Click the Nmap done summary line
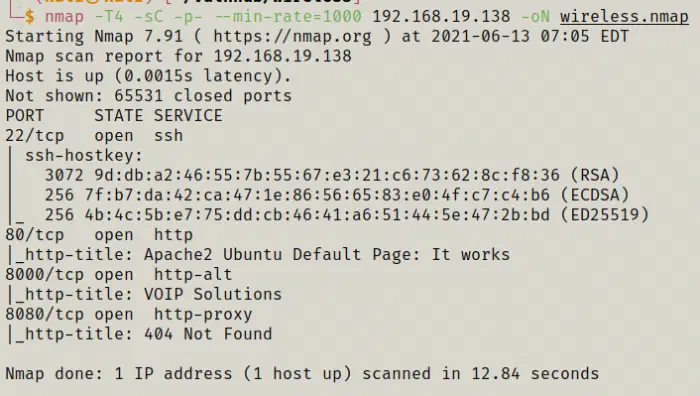This screenshot has width=700, height=396. click(302, 374)
